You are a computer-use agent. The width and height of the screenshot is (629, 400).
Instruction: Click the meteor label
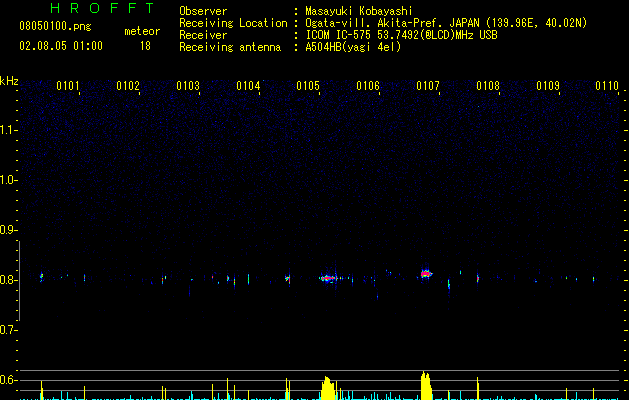pyautogui.click(x=142, y=31)
